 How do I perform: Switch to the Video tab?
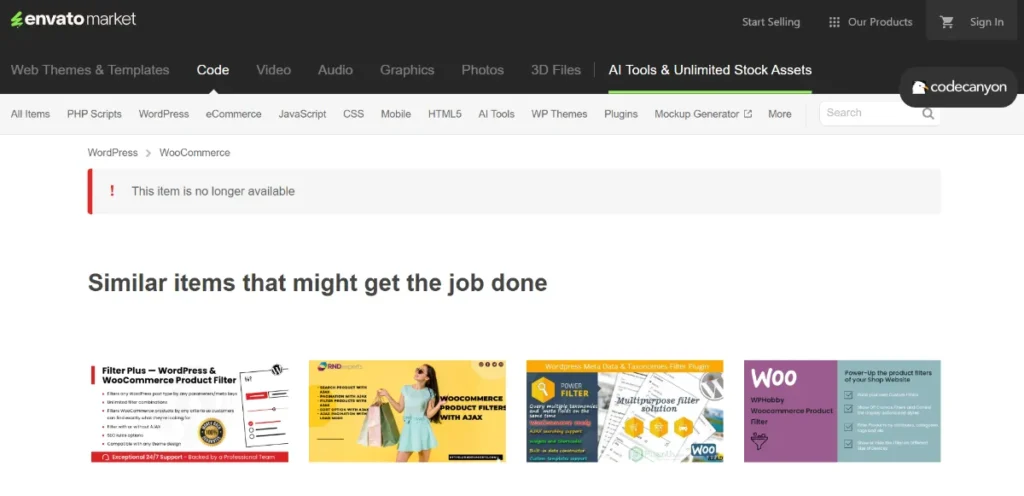click(274, 70)
